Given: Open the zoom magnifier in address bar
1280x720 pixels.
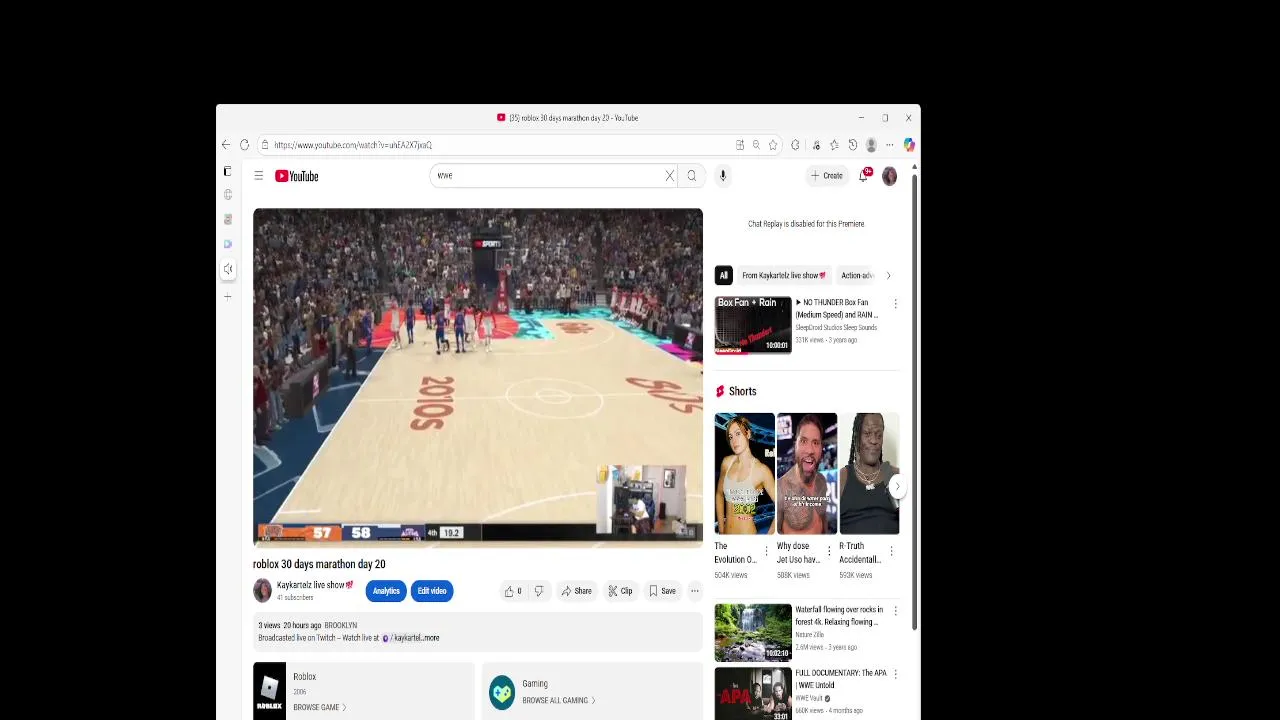Looking at the screenshot, I should (756, 145).
